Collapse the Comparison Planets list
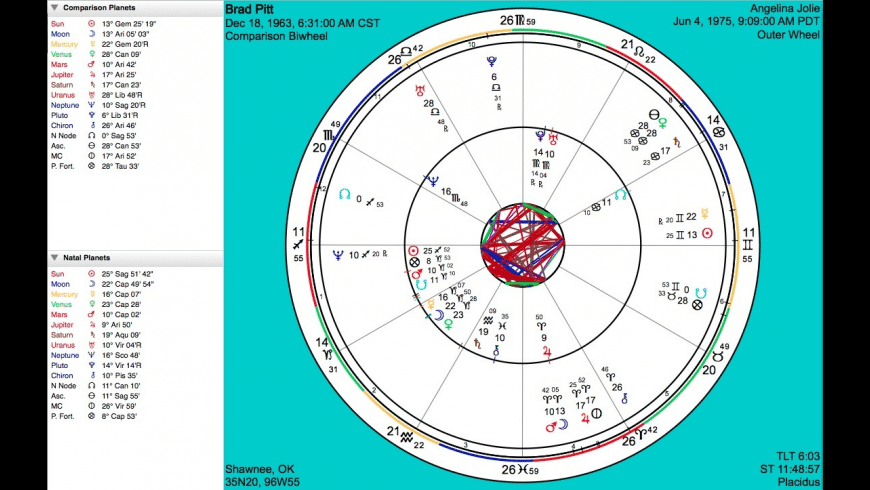The image size is (870, 490). point(54,8)
